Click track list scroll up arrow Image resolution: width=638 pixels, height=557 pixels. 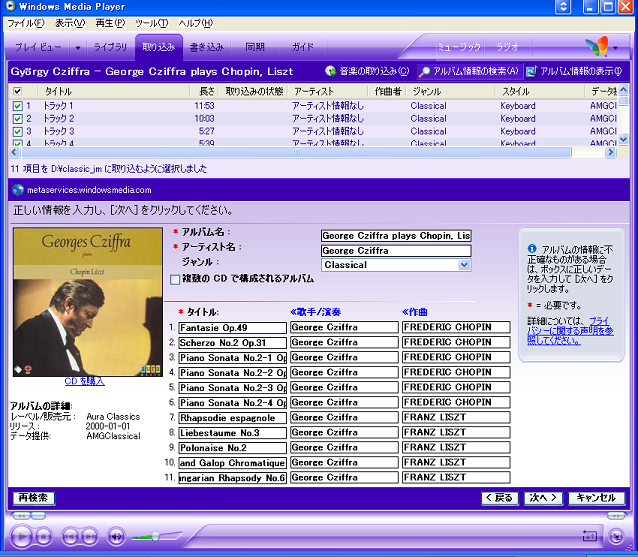click(x=623, y=90)
